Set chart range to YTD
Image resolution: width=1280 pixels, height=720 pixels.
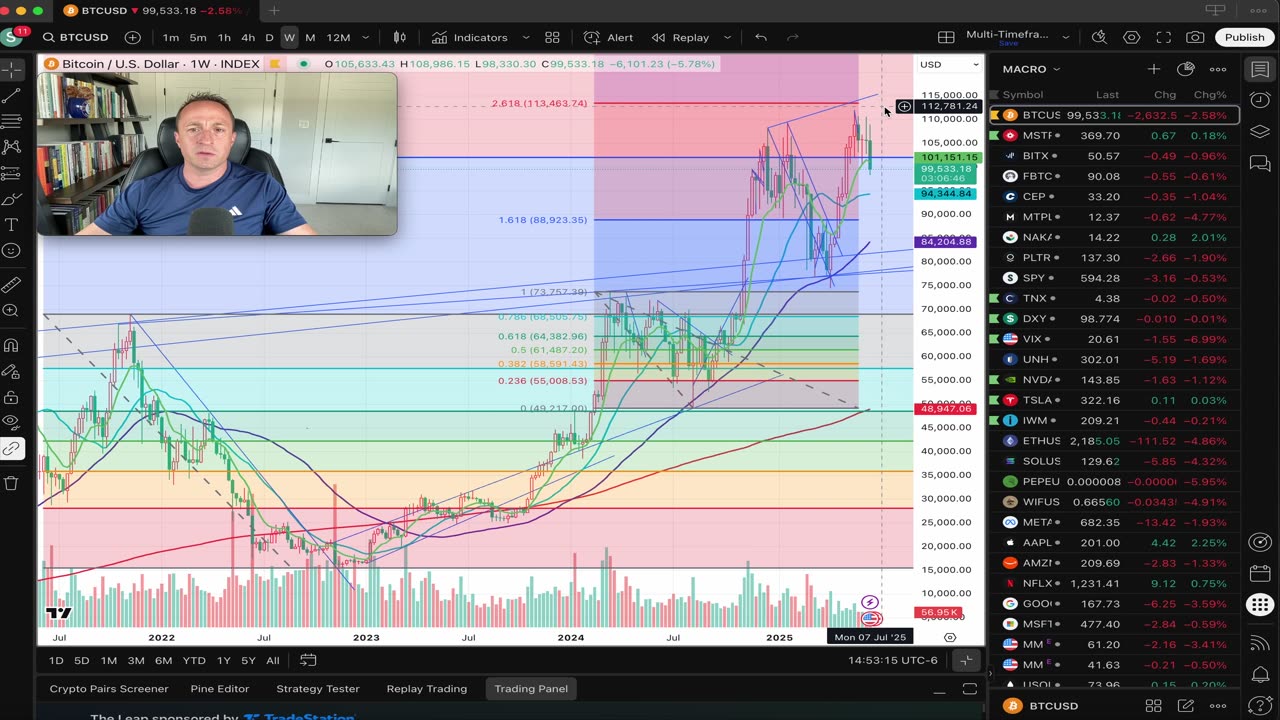[194, 660]
